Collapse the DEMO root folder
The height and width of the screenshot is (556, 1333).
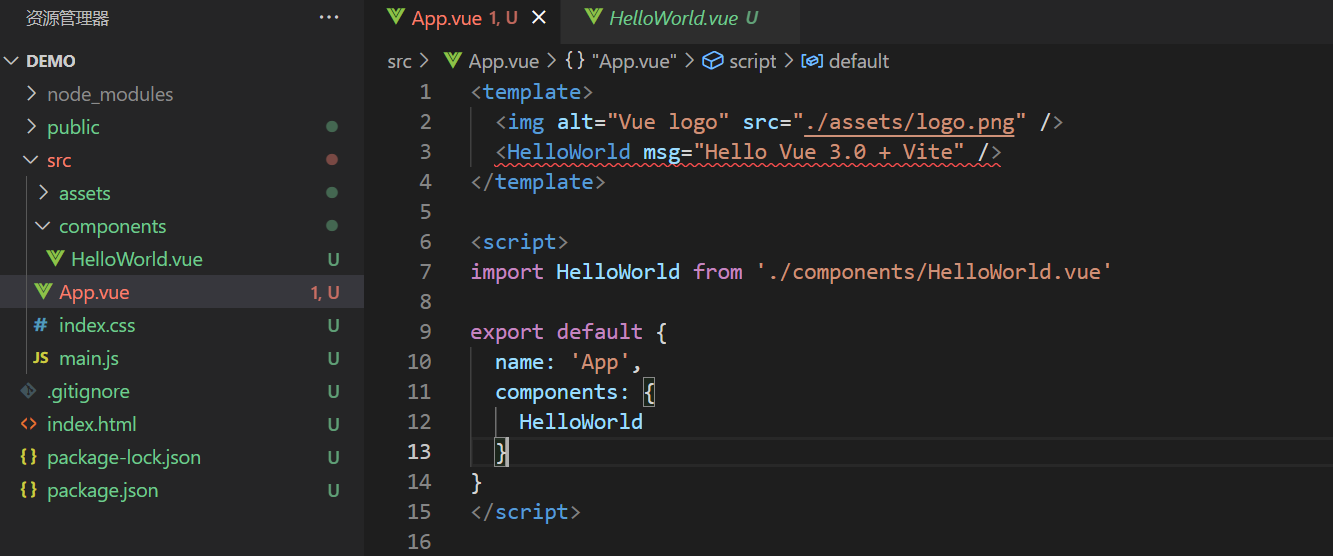pyautogui.click(x=11, y=61)
